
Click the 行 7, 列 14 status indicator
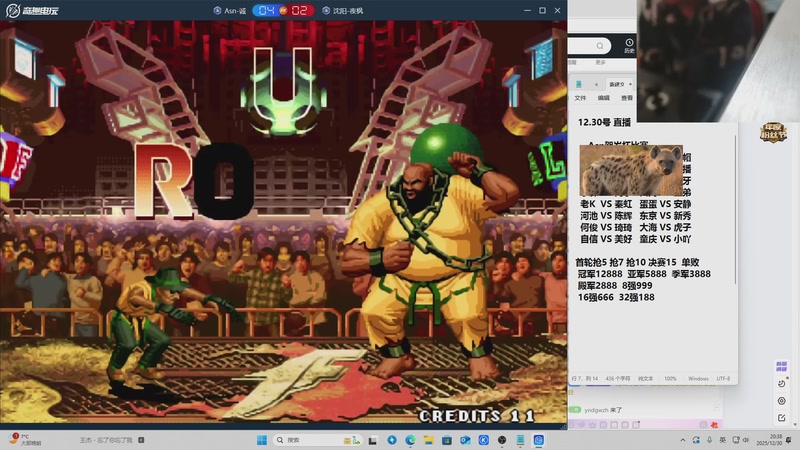pos(585,379)
